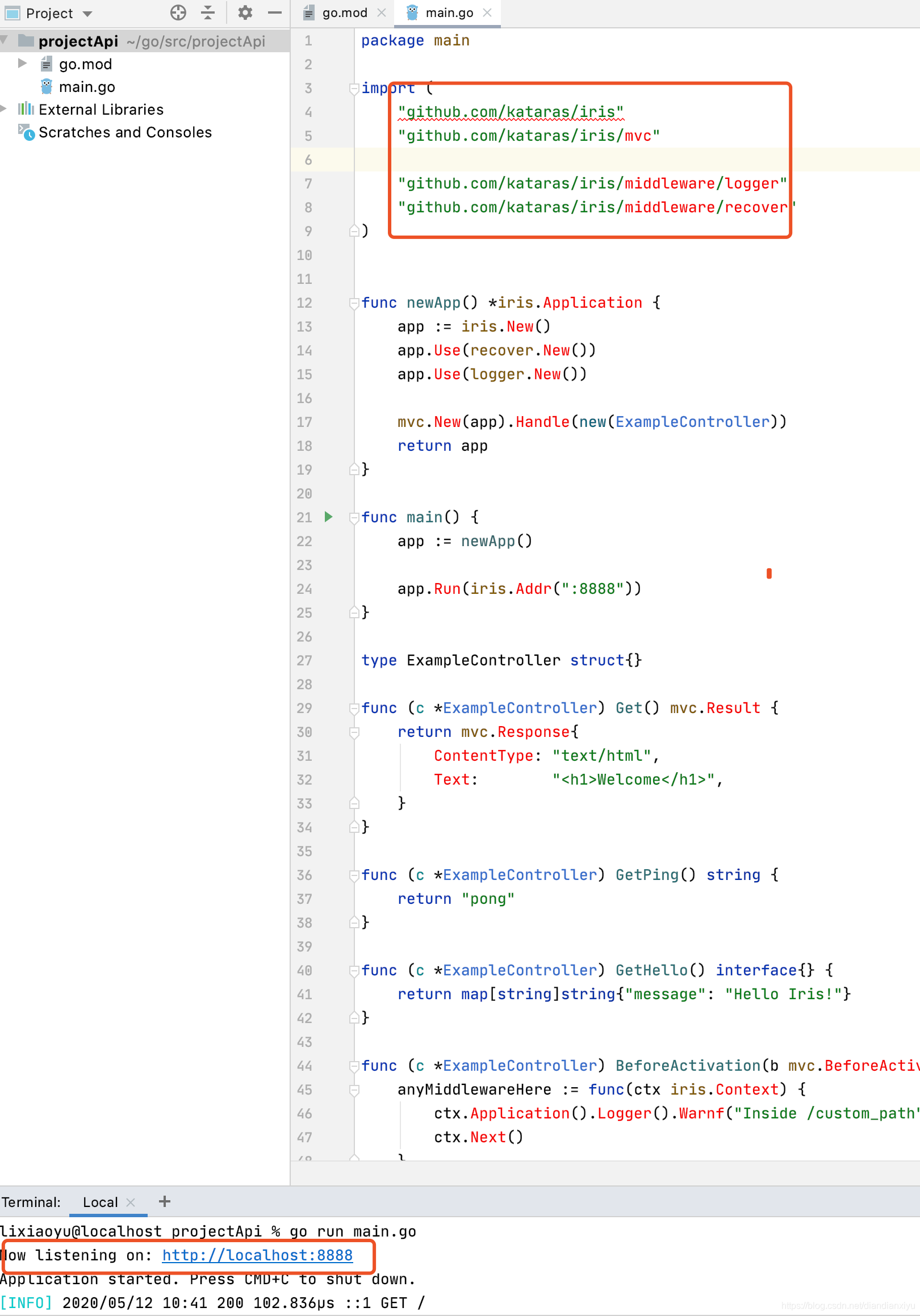Screen dimensions: 920x1316
Task: Click the Project panel window icon
Action: point(12,12)
